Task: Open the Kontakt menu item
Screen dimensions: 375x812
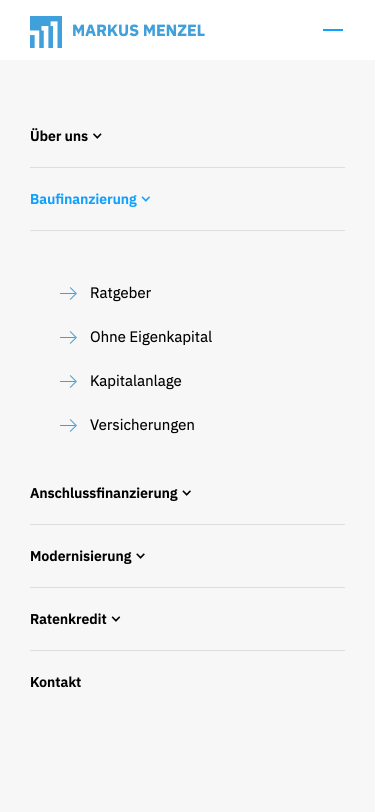Action: (56, 682)
